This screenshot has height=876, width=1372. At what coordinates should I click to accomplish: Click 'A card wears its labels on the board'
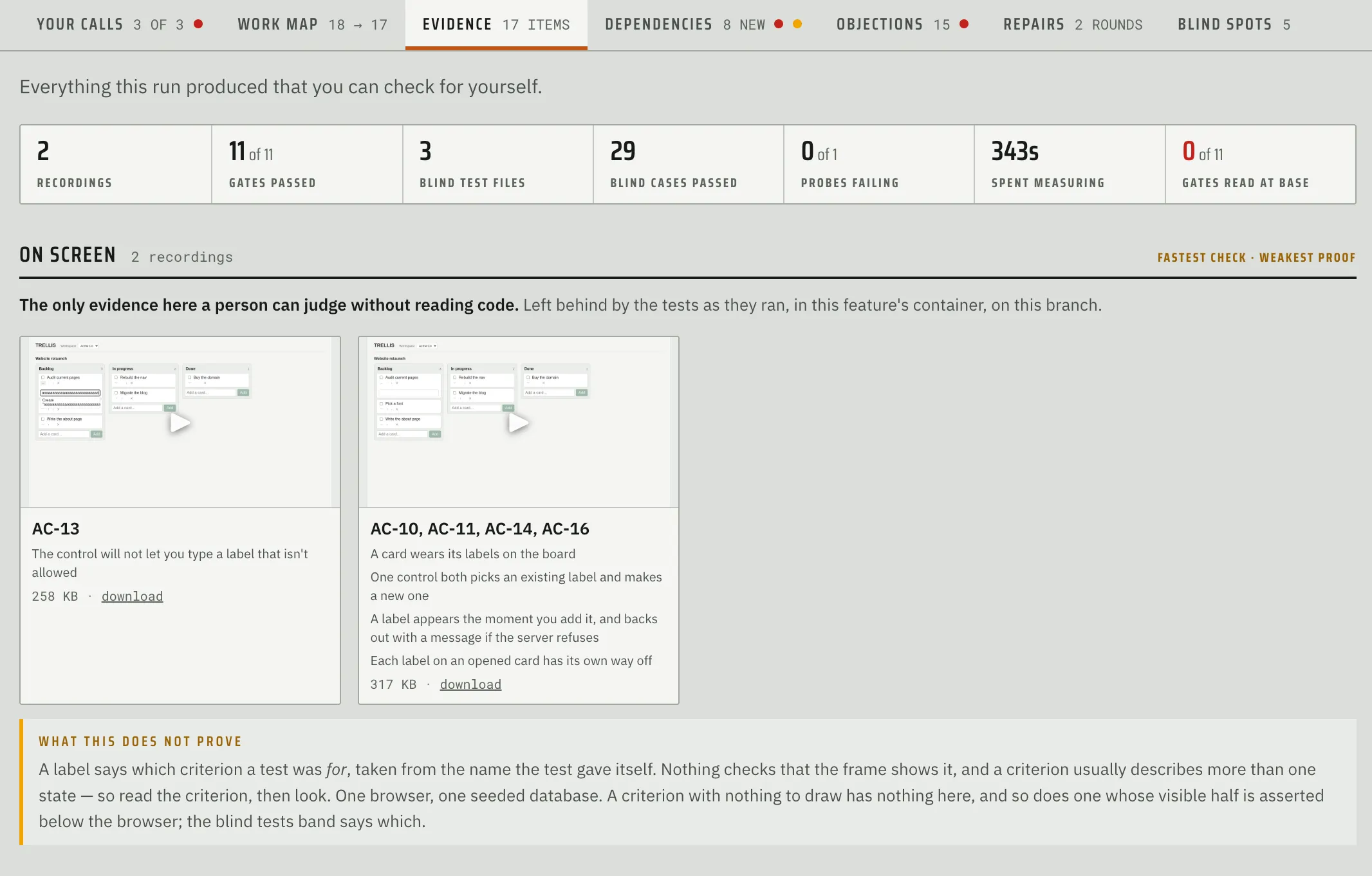(x=473, y=554)
